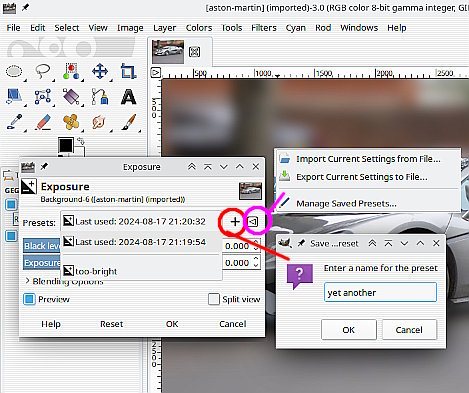This screenshot has height=393, width=469.
Task: Choose the Move tool
Action: coord(100,71)
